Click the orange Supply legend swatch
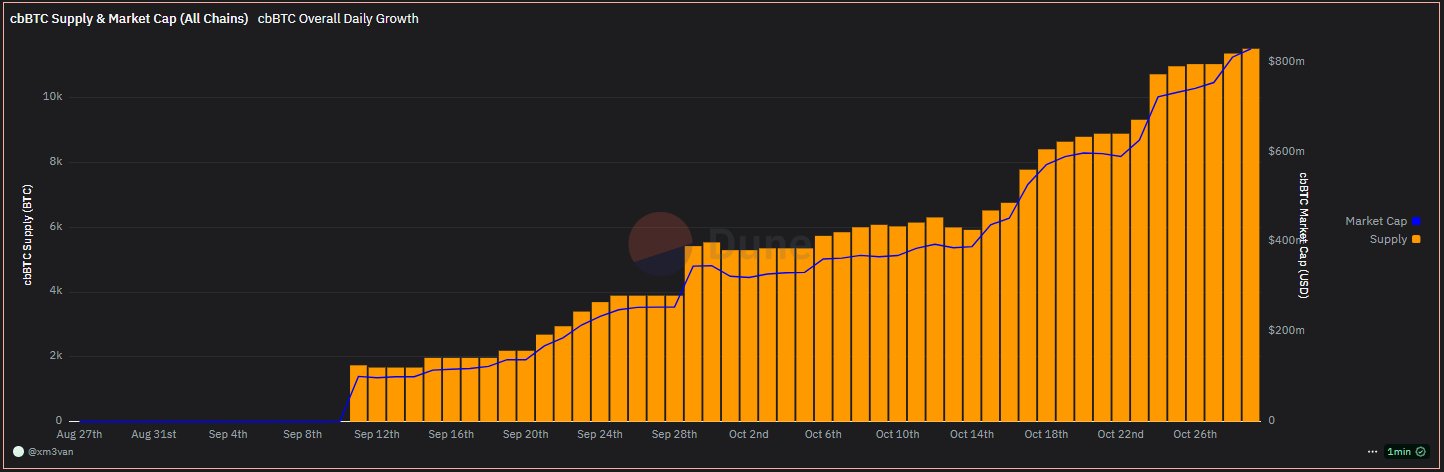Screen dimensions: 1444x472 tap(1416, 240)
